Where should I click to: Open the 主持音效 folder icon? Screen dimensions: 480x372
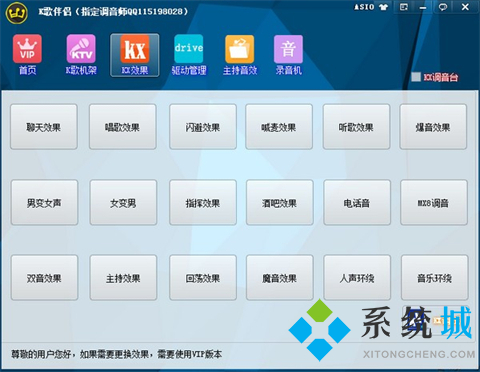pos(240,55)
